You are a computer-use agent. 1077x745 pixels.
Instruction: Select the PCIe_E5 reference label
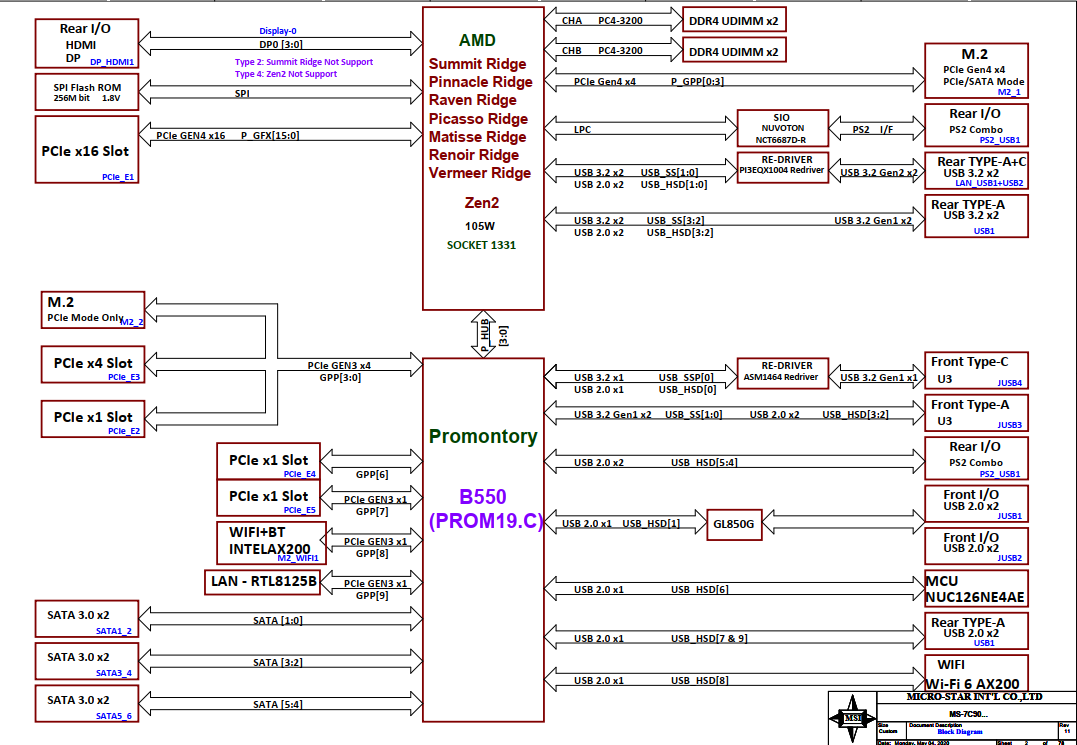(x=299, y=510)
